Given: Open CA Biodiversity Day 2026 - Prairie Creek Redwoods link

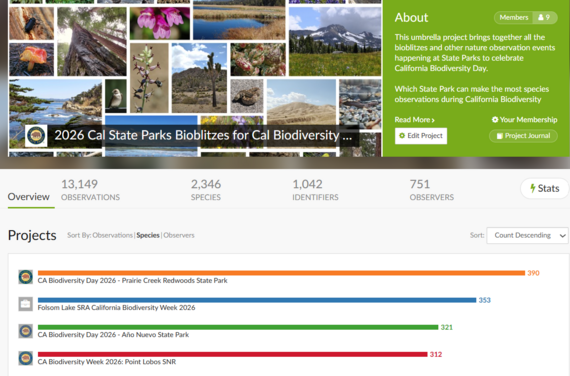Looking at the screenshot, I should click(133, 281).
